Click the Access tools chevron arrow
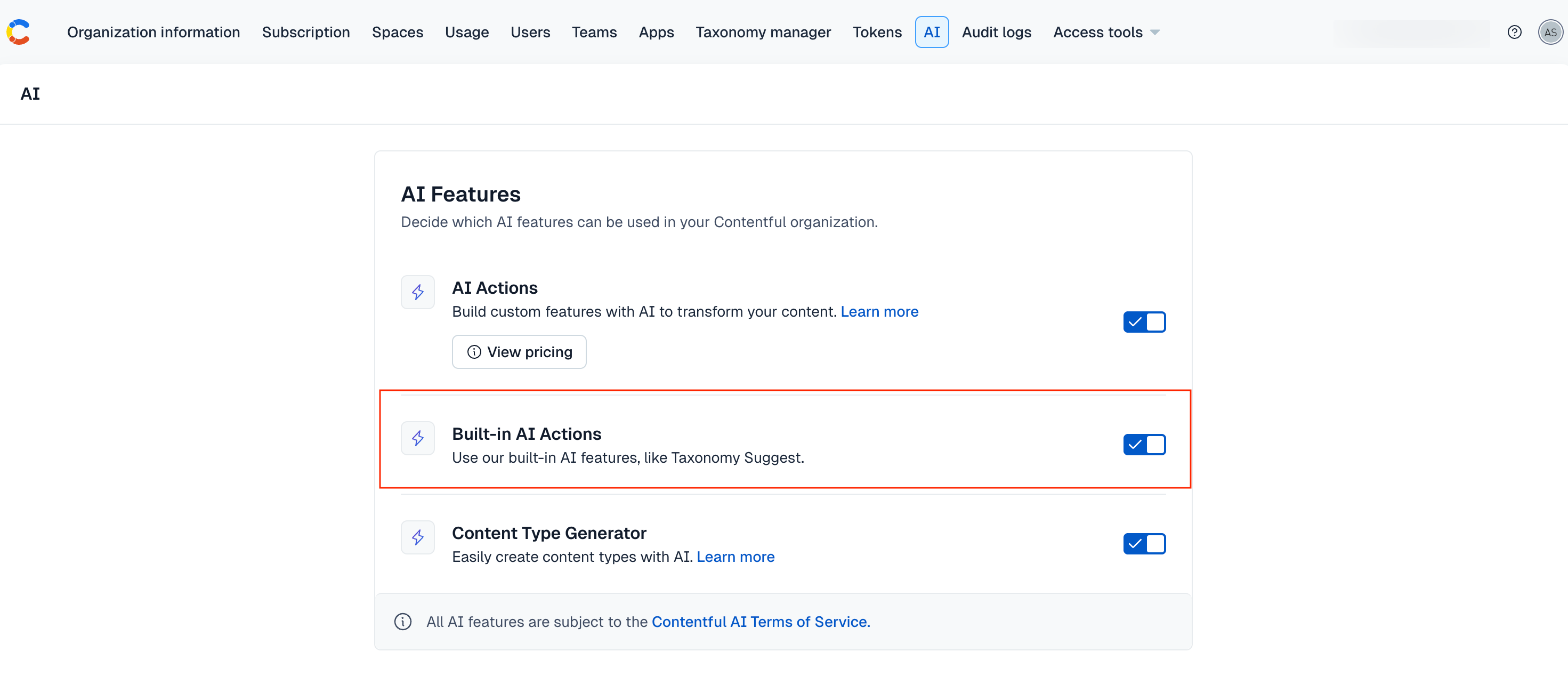Viewport: 1568px width, 676px height. (1155, 33)
